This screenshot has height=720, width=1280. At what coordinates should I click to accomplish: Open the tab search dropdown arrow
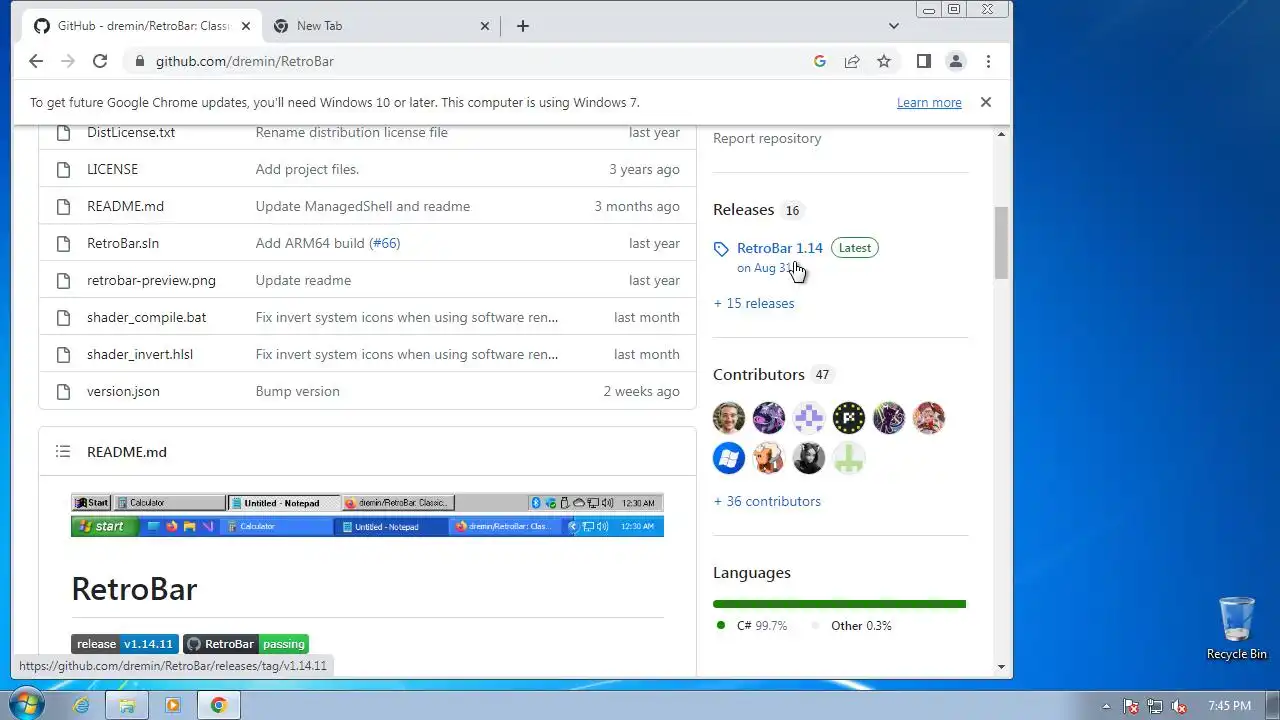[x=894, y=26]
